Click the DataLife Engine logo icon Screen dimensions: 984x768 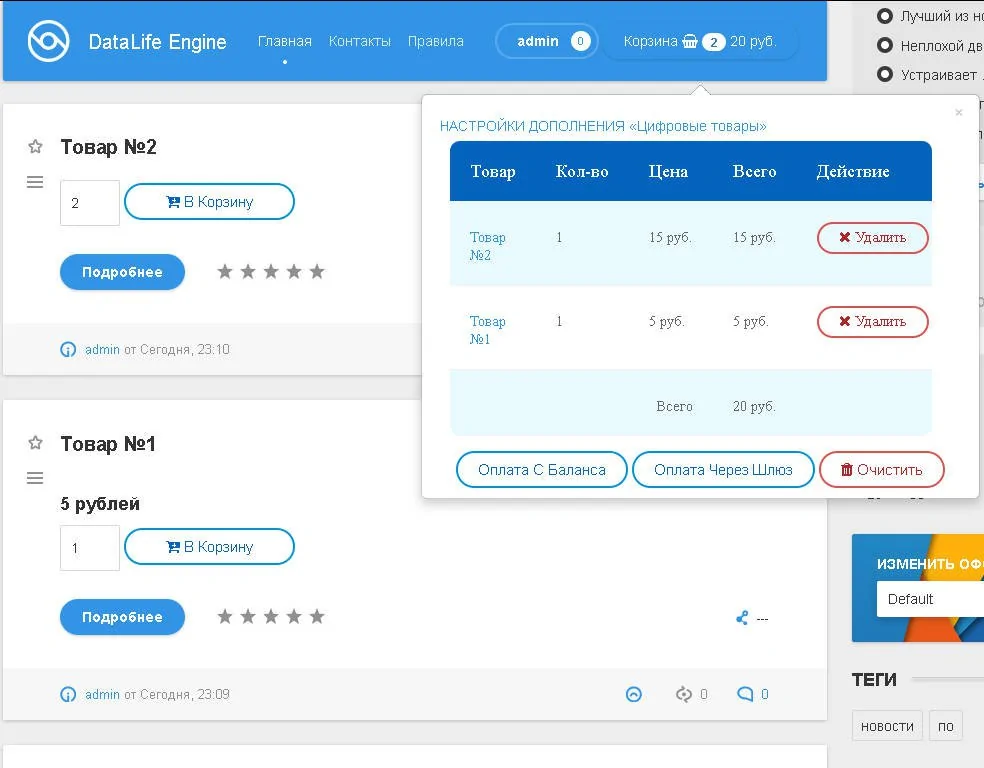tap(48, 41)
